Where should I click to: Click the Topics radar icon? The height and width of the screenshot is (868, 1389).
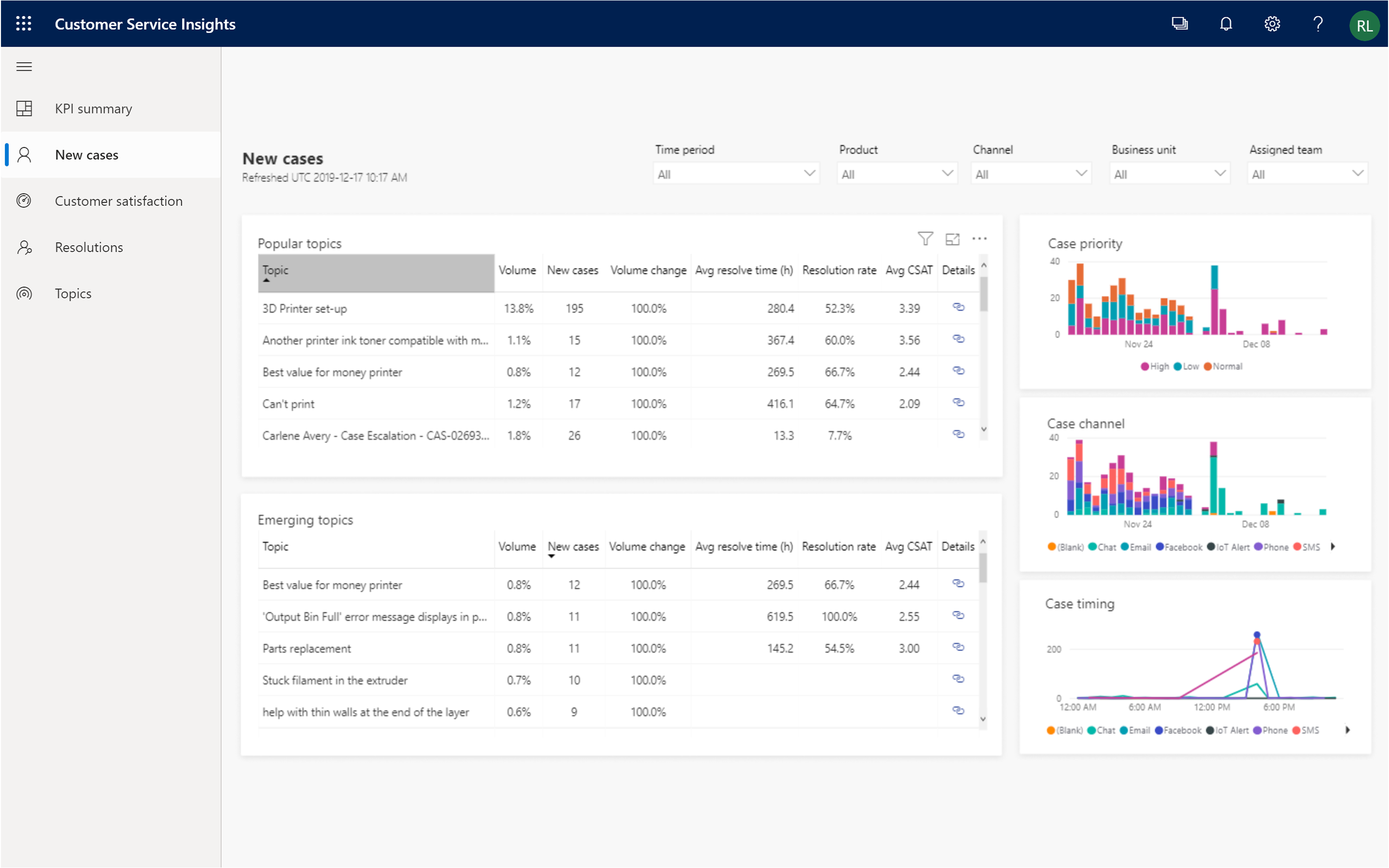point(24,293)
